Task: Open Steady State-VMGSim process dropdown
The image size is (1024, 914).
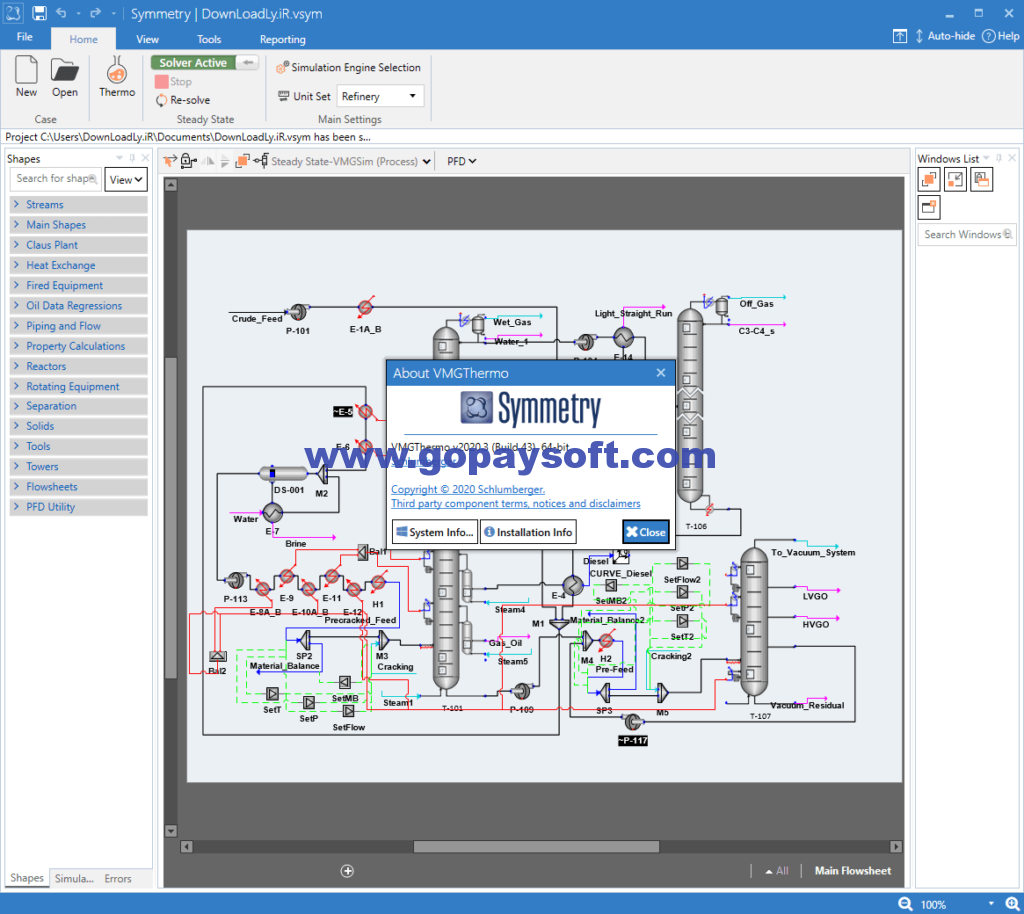Action: [x=351, y=161]
